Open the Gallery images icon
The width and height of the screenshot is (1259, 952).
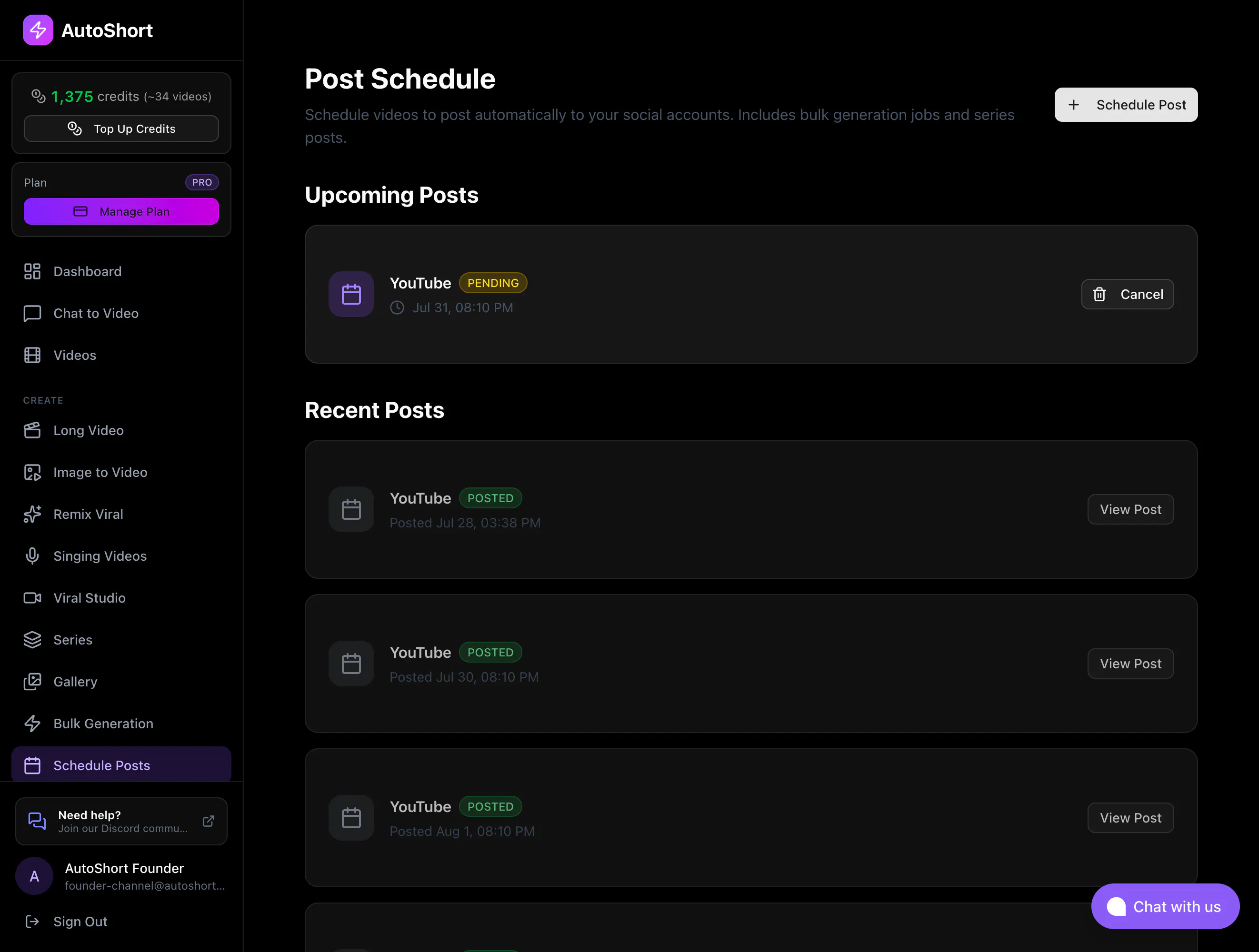tap(32, 682)
